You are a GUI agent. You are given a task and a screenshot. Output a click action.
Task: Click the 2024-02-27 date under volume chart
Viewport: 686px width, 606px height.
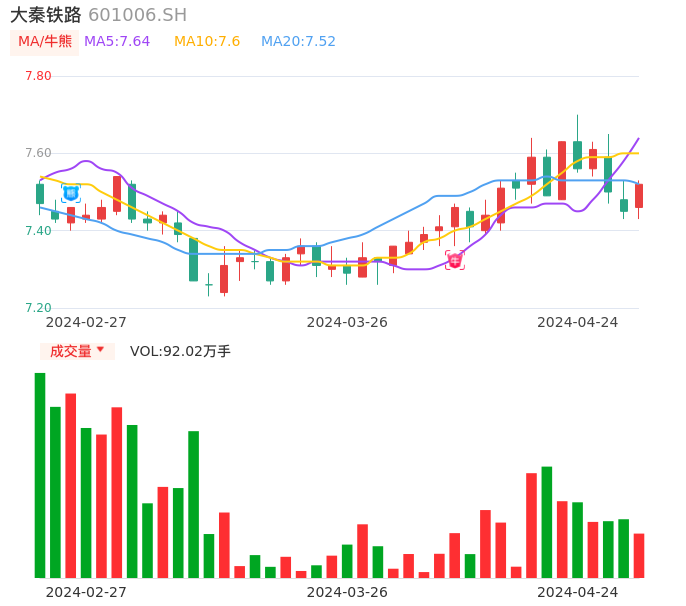[86, 592]
